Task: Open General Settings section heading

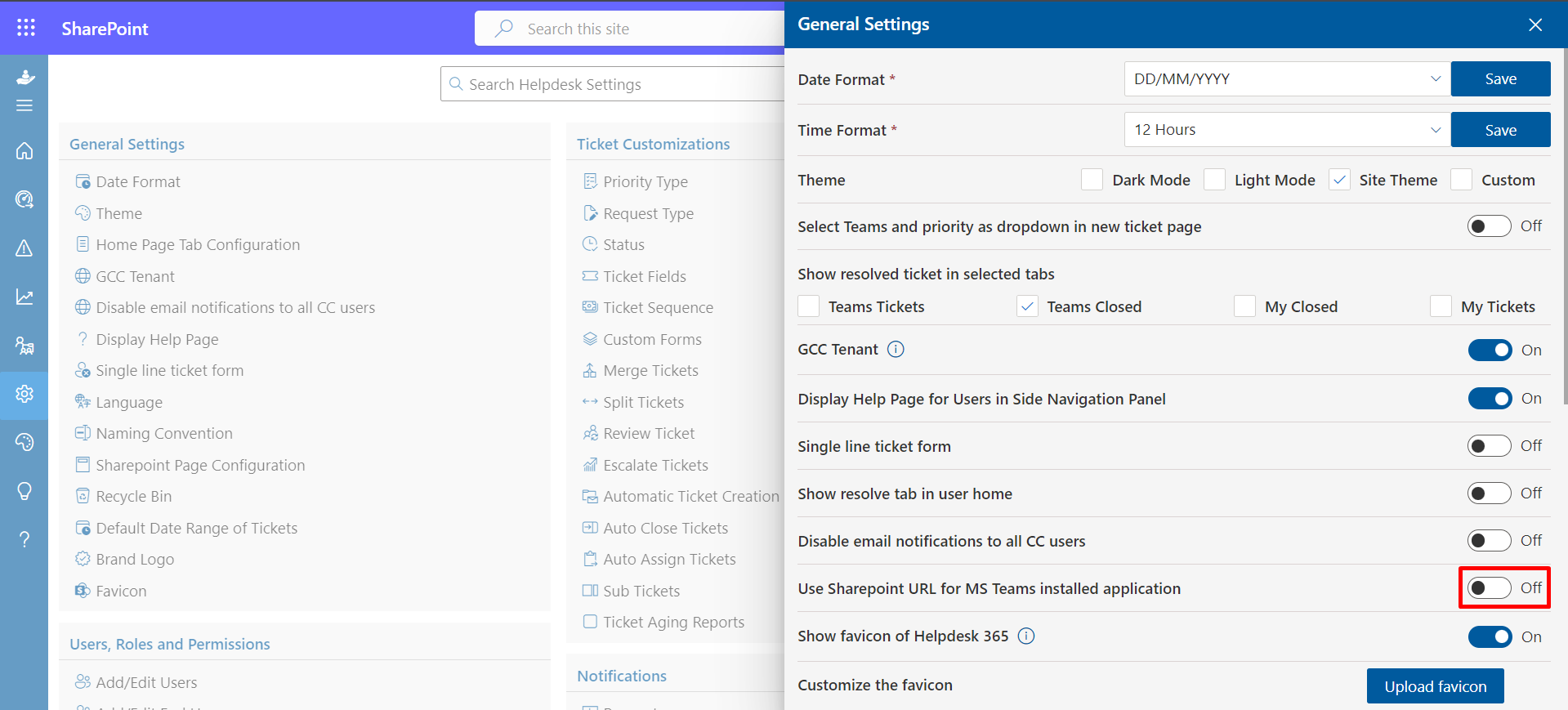Action: [x=127, y=144]
